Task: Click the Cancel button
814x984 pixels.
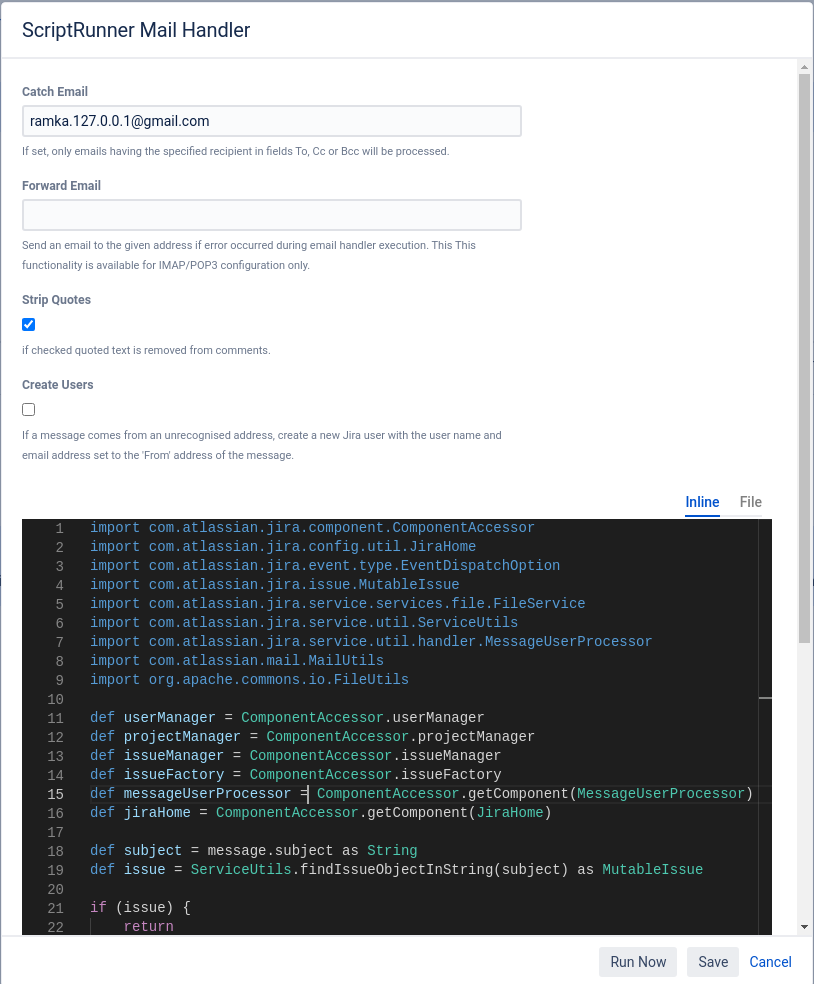Action: point(770,961)
